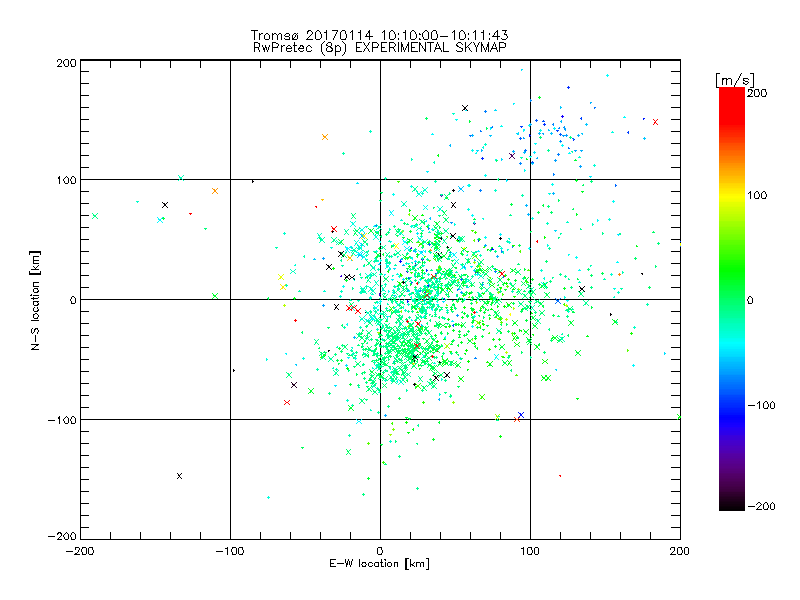Viewport: 800px width, 600px height.
Task: Click the N-S axis tick label '200'
Action: click(x=66, y=63)
